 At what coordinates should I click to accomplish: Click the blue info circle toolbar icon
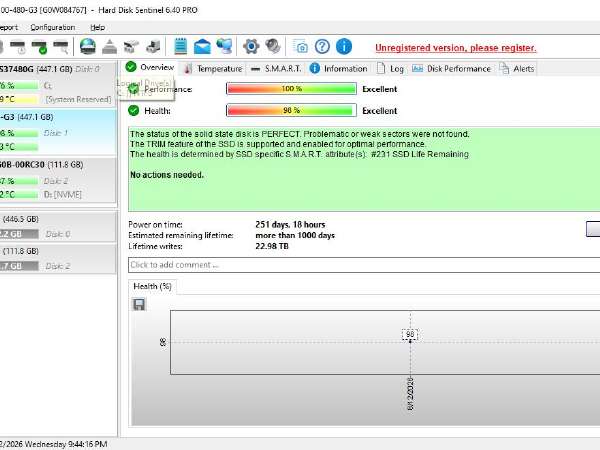pyautogui.click(x=344, y=46)
